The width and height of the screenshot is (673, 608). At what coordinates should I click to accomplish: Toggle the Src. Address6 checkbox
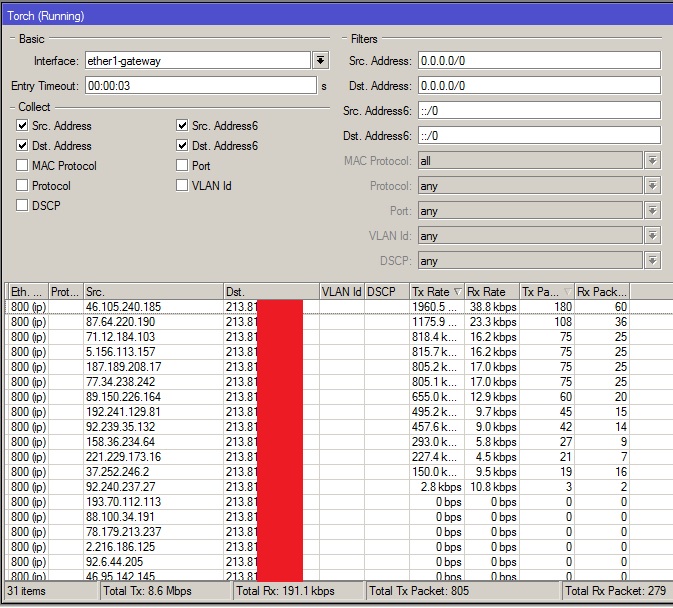182,126
